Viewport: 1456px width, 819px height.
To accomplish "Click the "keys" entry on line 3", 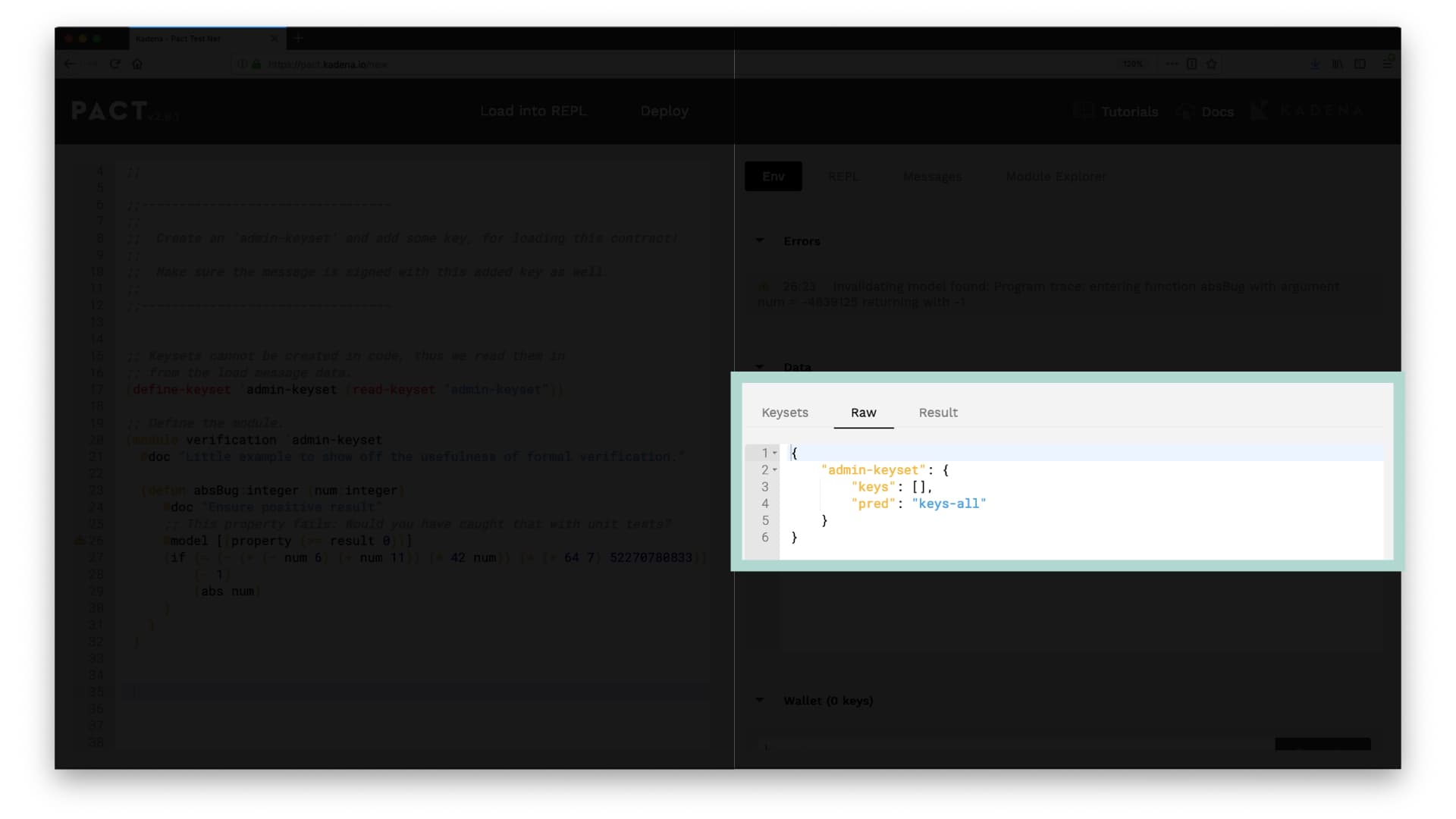I will click(x=873, y=487).
